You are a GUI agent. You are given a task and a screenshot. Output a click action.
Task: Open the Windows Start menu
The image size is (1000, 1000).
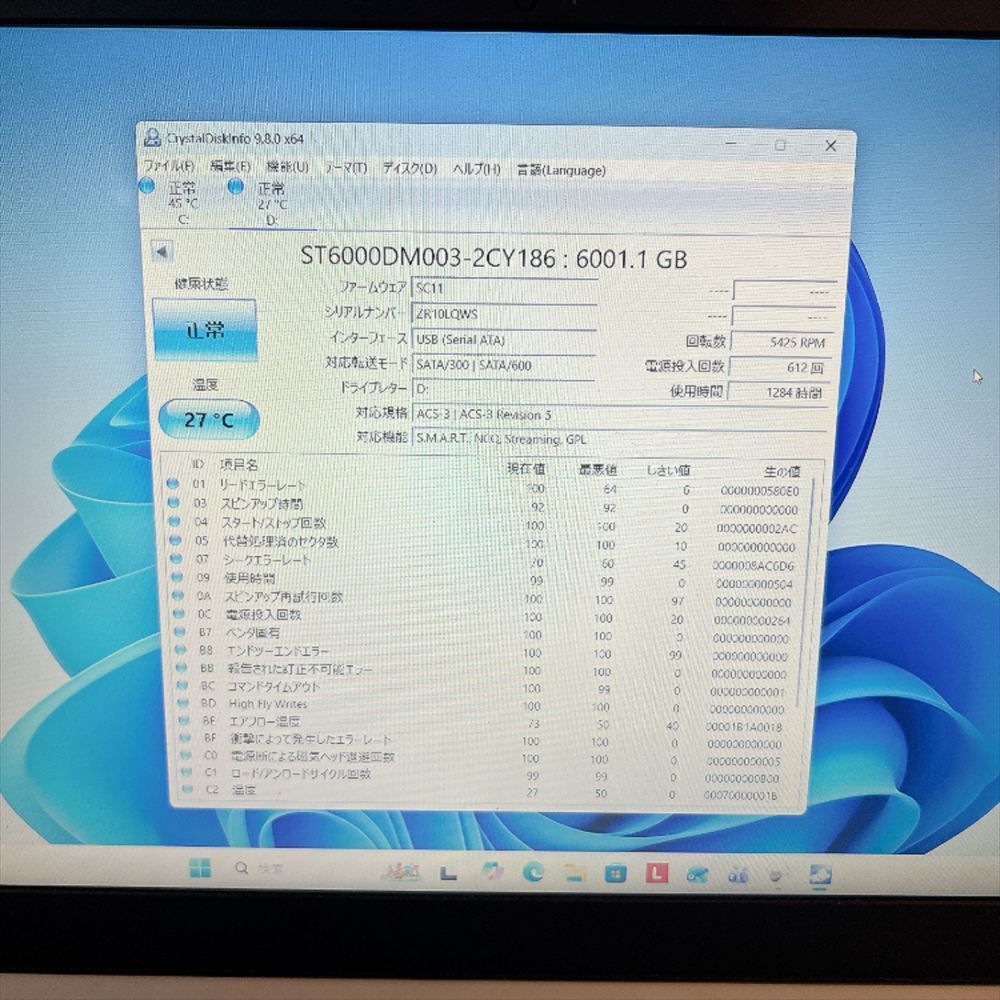click(200, 868)
